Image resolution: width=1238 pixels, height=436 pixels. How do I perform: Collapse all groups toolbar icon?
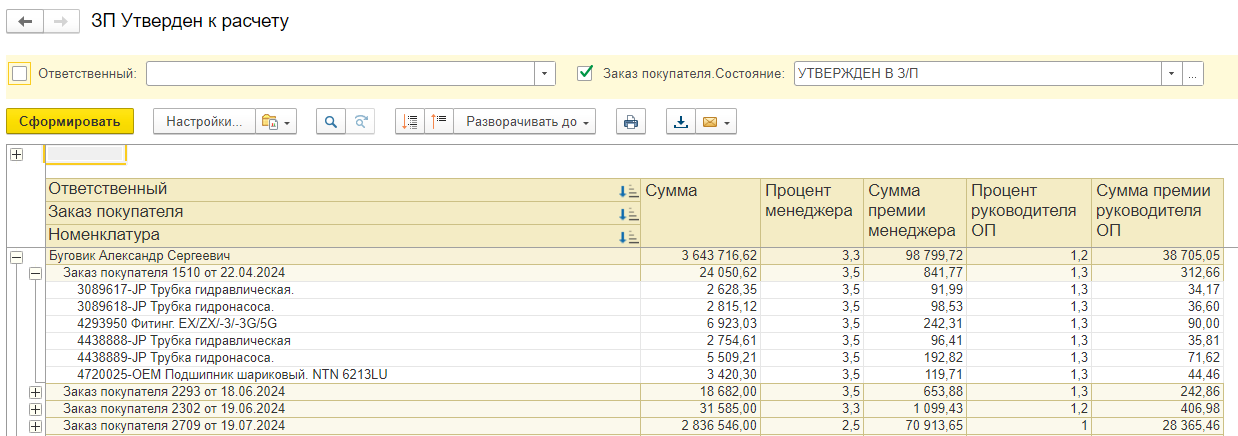coord(409,122)
